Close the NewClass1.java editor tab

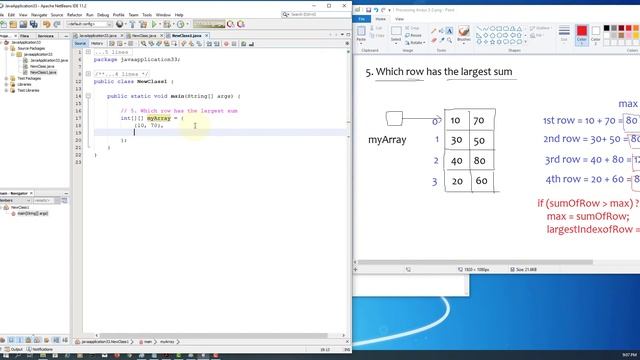coord(207,36)
